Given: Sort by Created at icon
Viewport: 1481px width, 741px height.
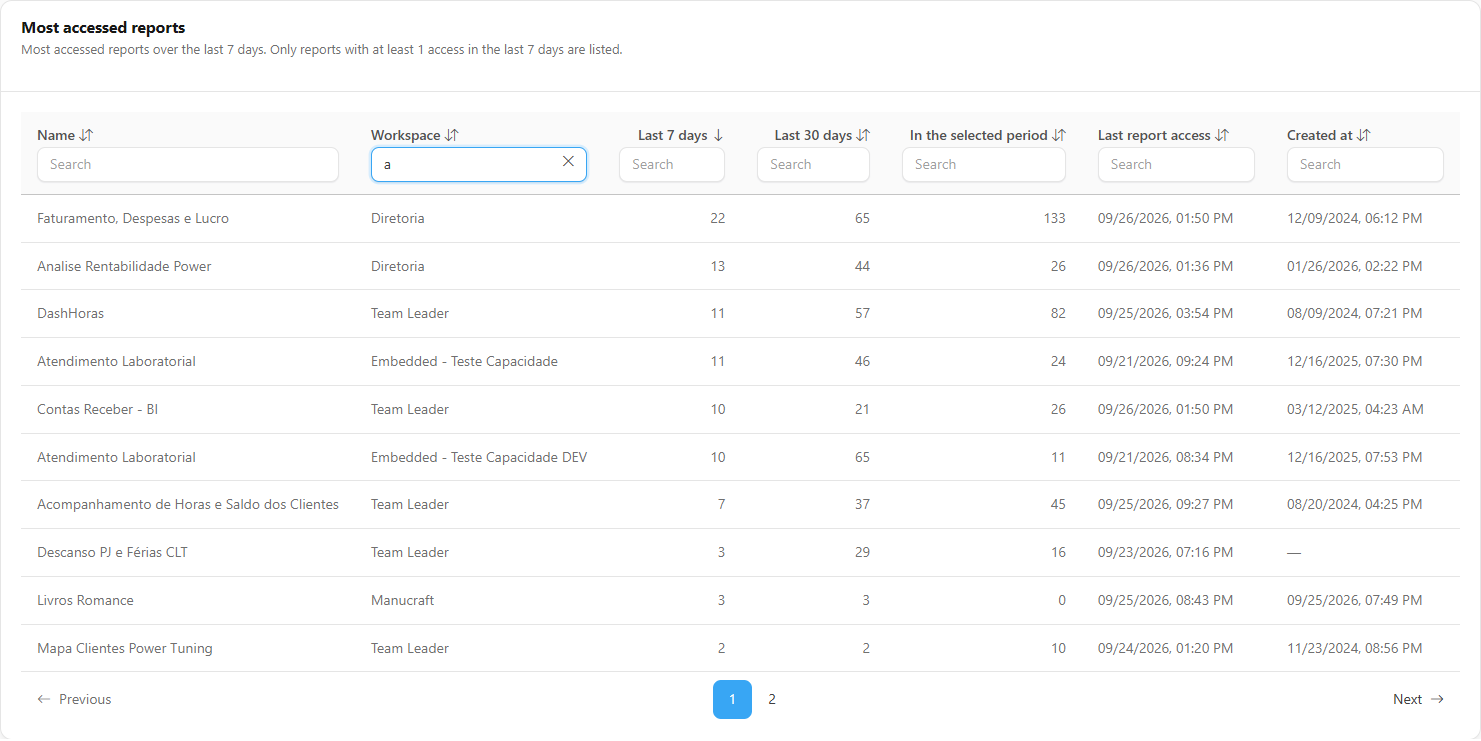Looking at the screenshot, I should (1364, 135).
